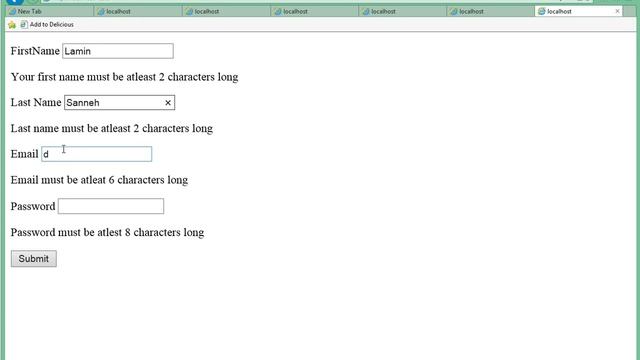Click the "Email" label text

tap(24, 154)
